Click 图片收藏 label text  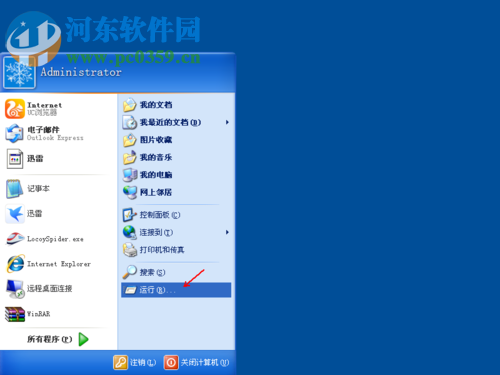(x=156, y=140)
